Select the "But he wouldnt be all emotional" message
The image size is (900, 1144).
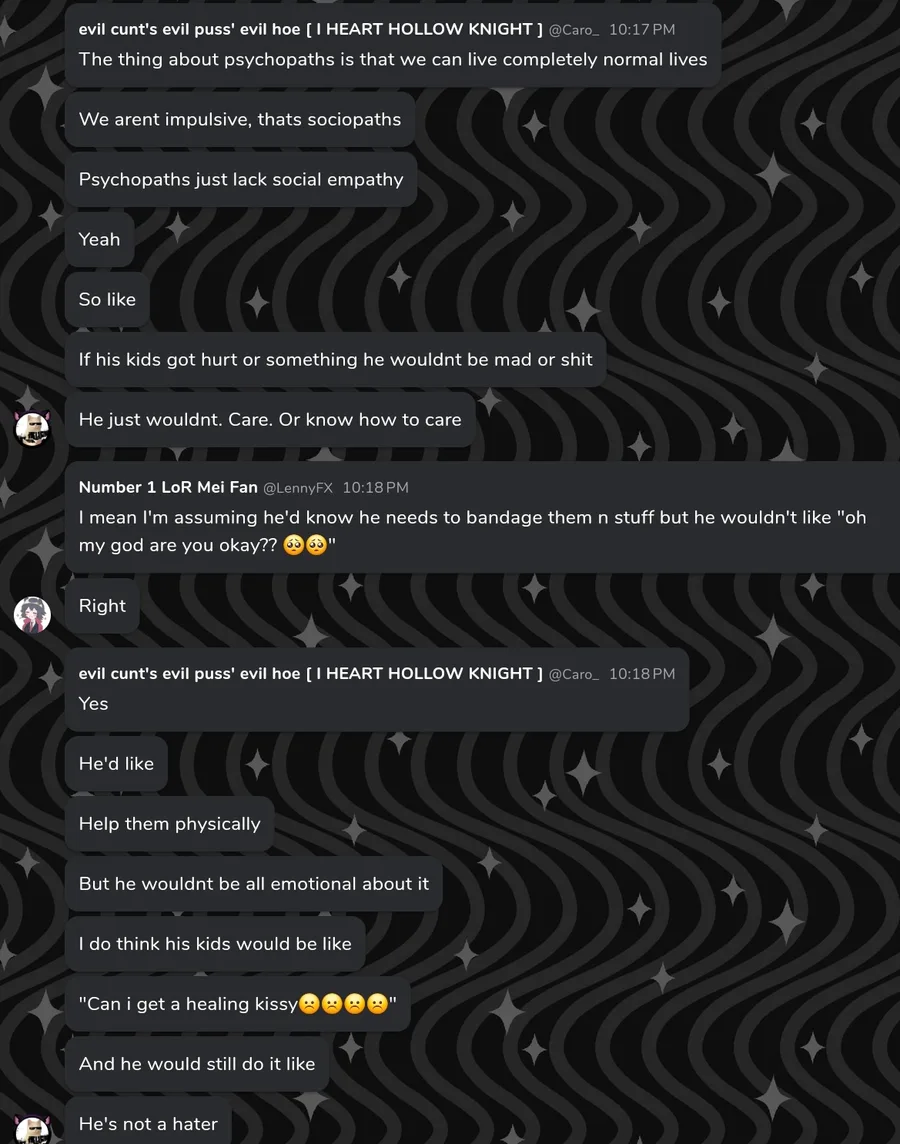pos(253,883)
